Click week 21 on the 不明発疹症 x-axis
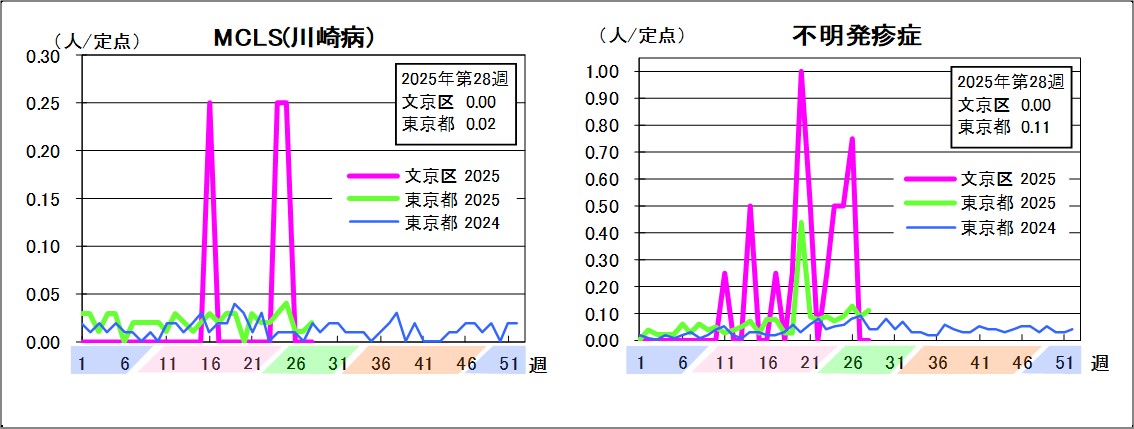The image size is (1134, 429). (811, 363)
